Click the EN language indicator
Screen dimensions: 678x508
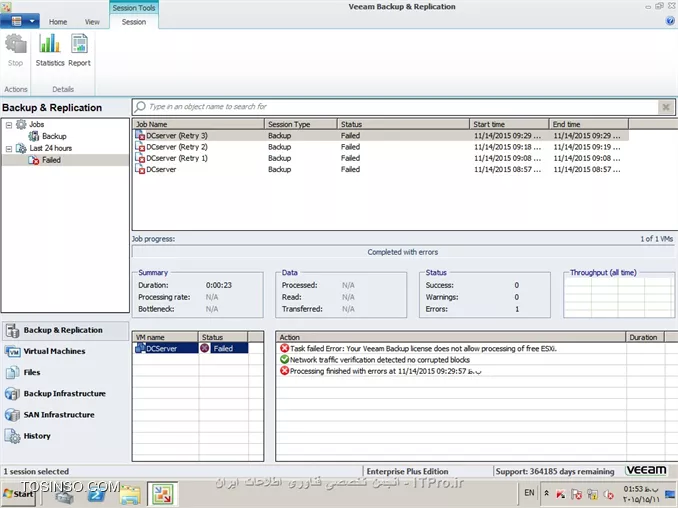point(529,493)
